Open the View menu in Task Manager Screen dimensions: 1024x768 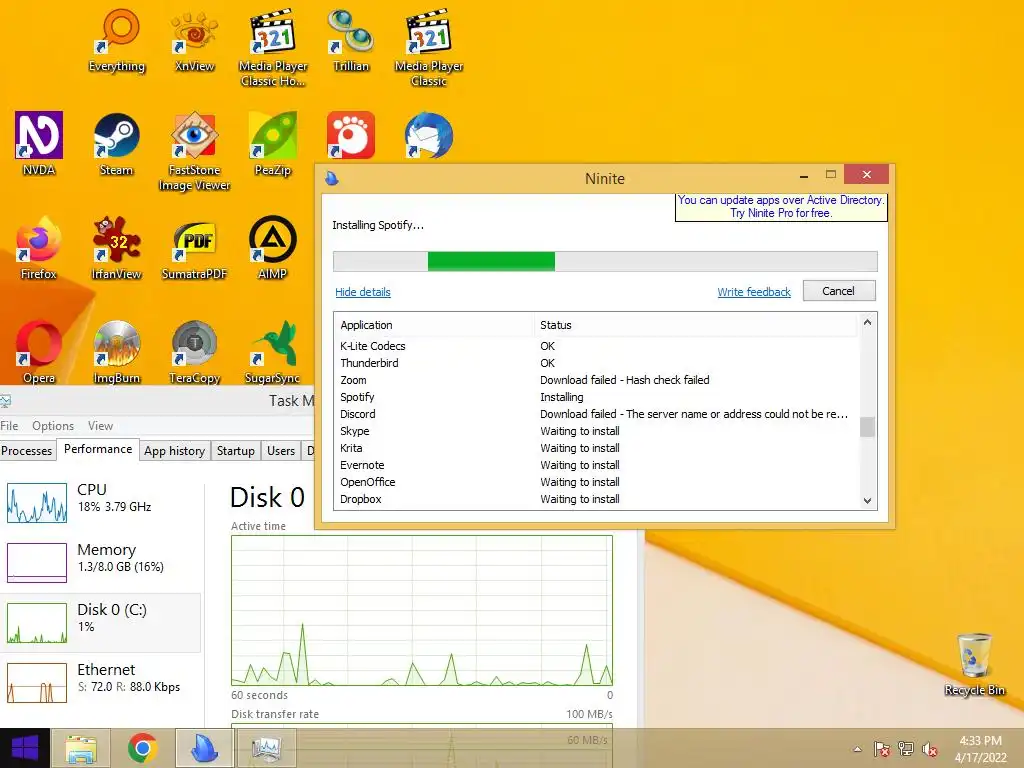(x=101, y=426)
